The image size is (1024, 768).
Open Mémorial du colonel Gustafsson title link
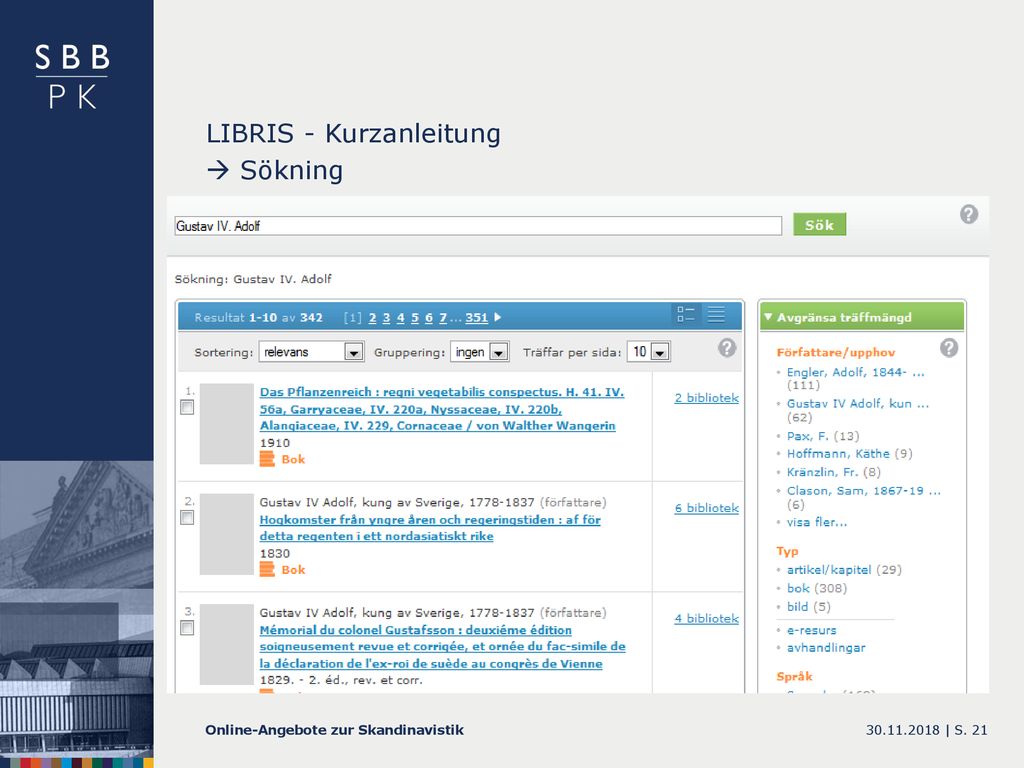[x=442, y=647]
